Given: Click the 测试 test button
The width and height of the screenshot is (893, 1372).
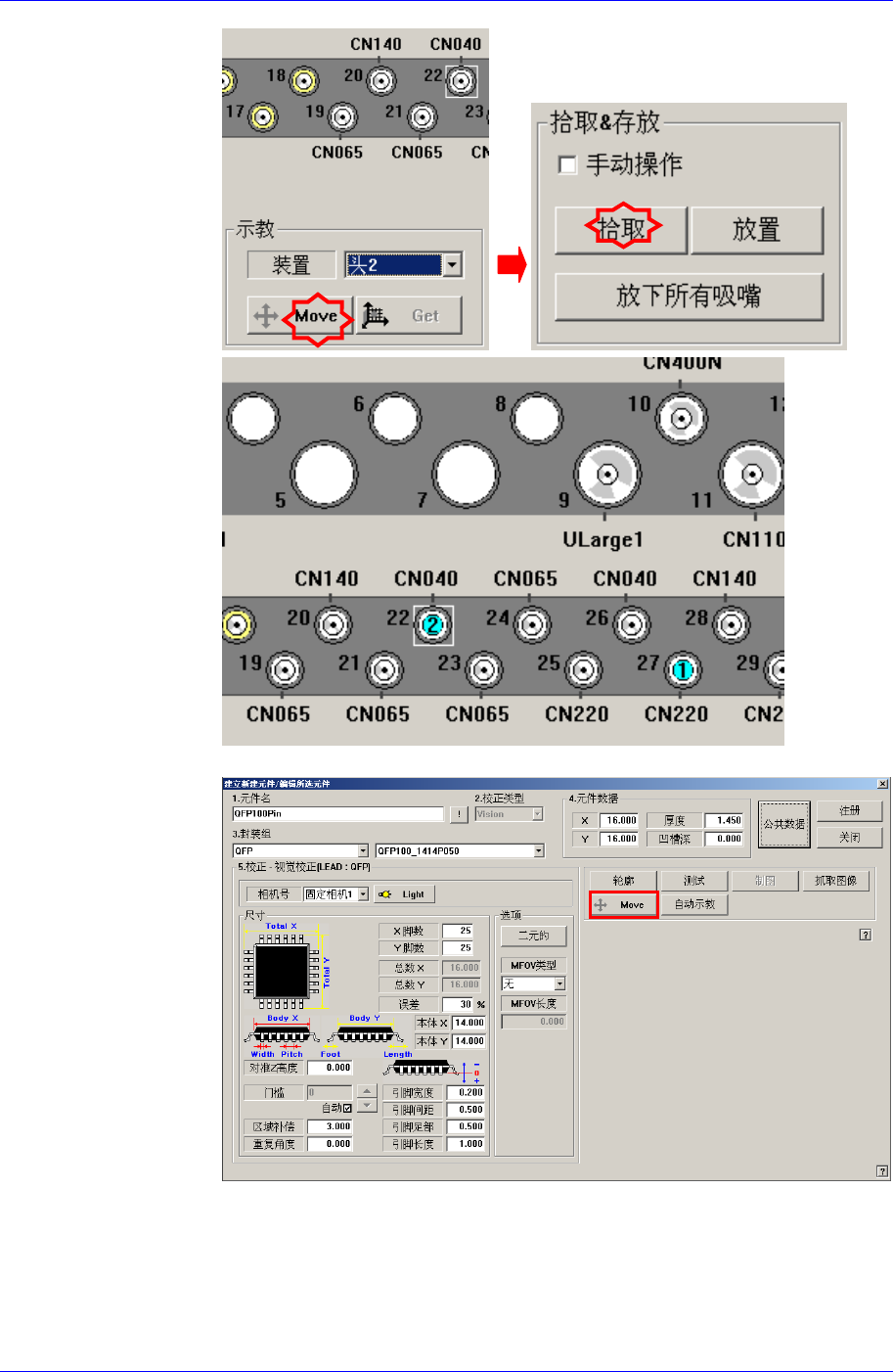Looking at the screenshot, I should pyautogui.click(x=694, y=881).
